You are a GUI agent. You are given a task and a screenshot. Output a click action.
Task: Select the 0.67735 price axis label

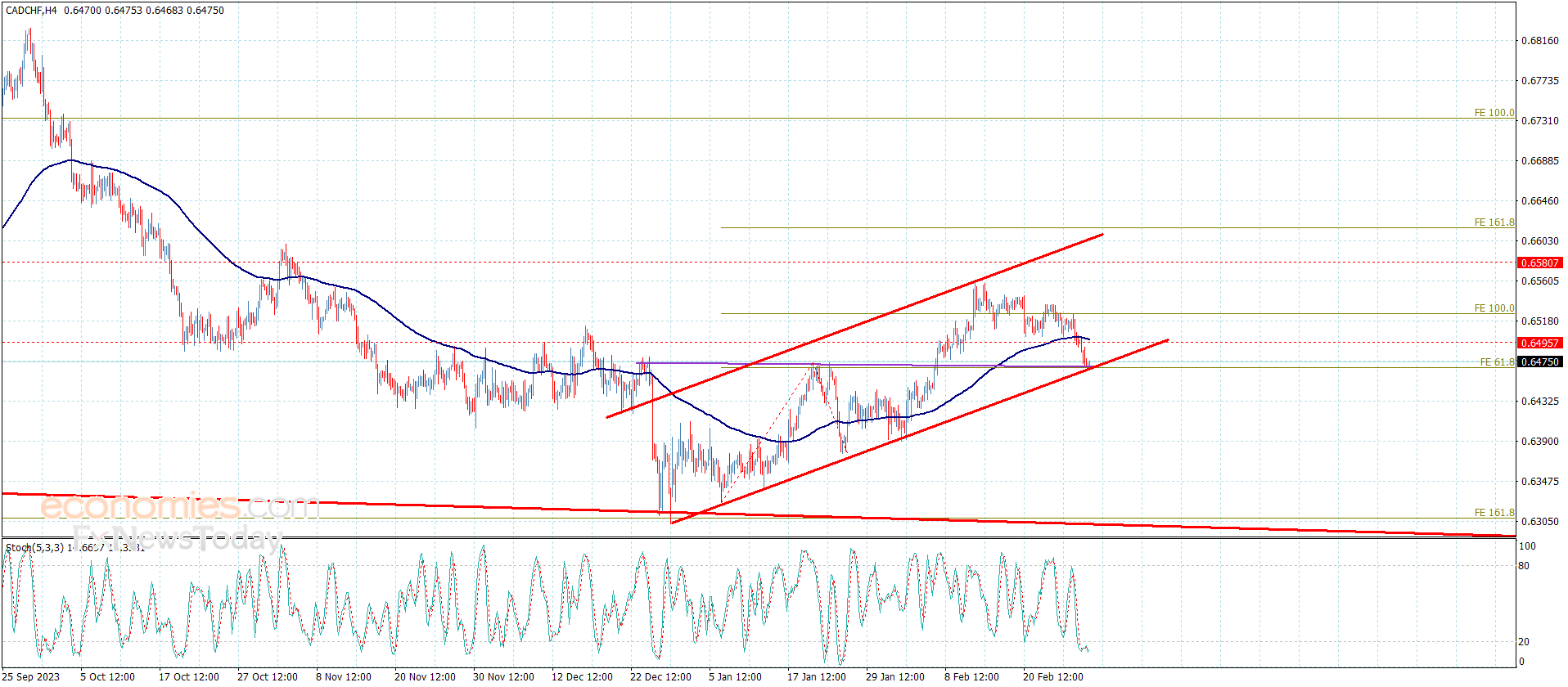tap(1539, 81)
